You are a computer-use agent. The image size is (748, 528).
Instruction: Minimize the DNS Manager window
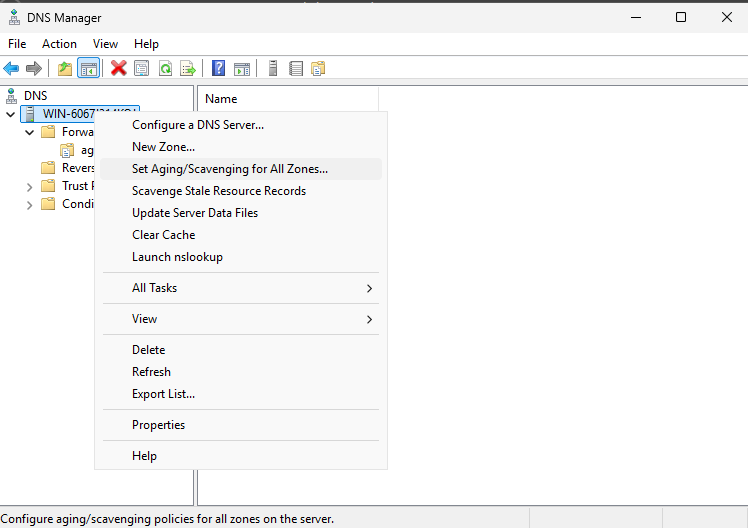coord(636,17)
